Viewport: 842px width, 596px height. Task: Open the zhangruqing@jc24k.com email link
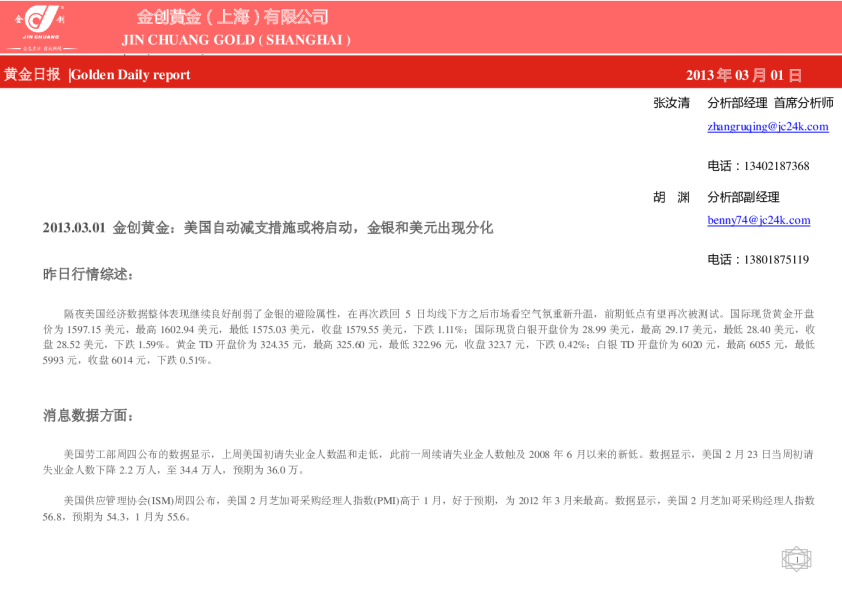[767, 127]
